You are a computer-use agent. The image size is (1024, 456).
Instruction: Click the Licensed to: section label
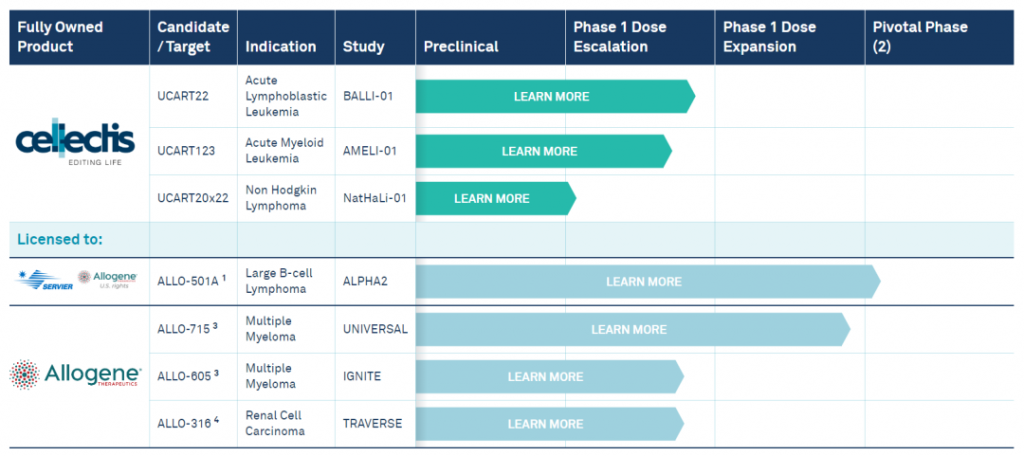click(x=60, y=239)
